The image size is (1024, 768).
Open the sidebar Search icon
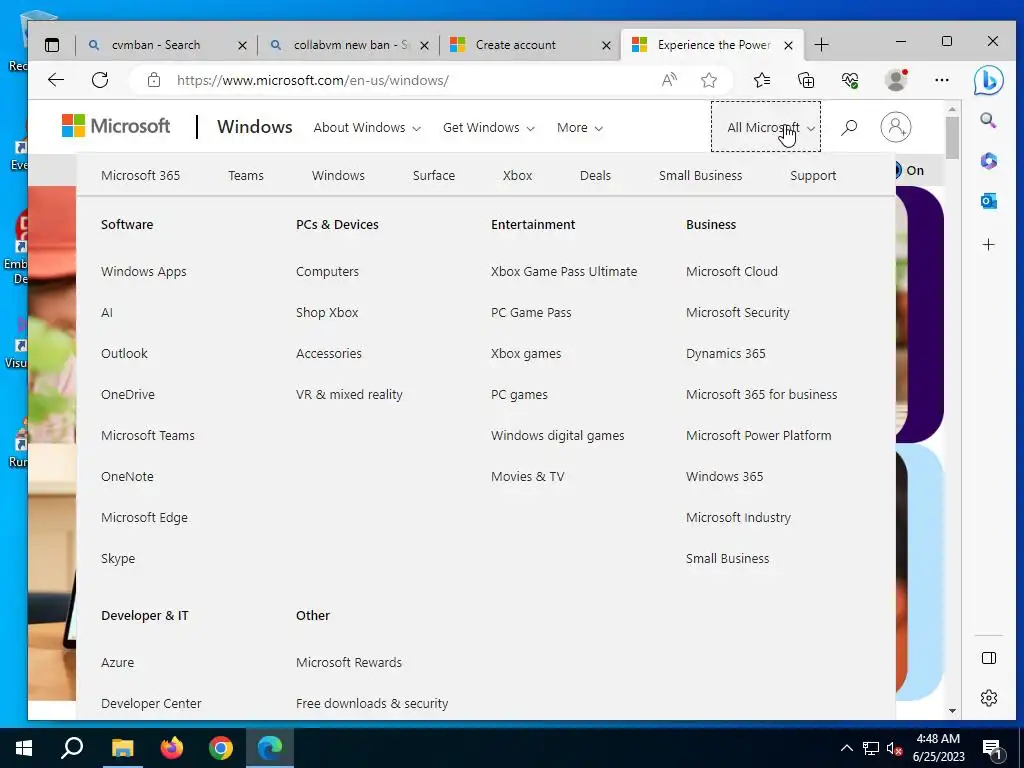(x=988, y=120)
